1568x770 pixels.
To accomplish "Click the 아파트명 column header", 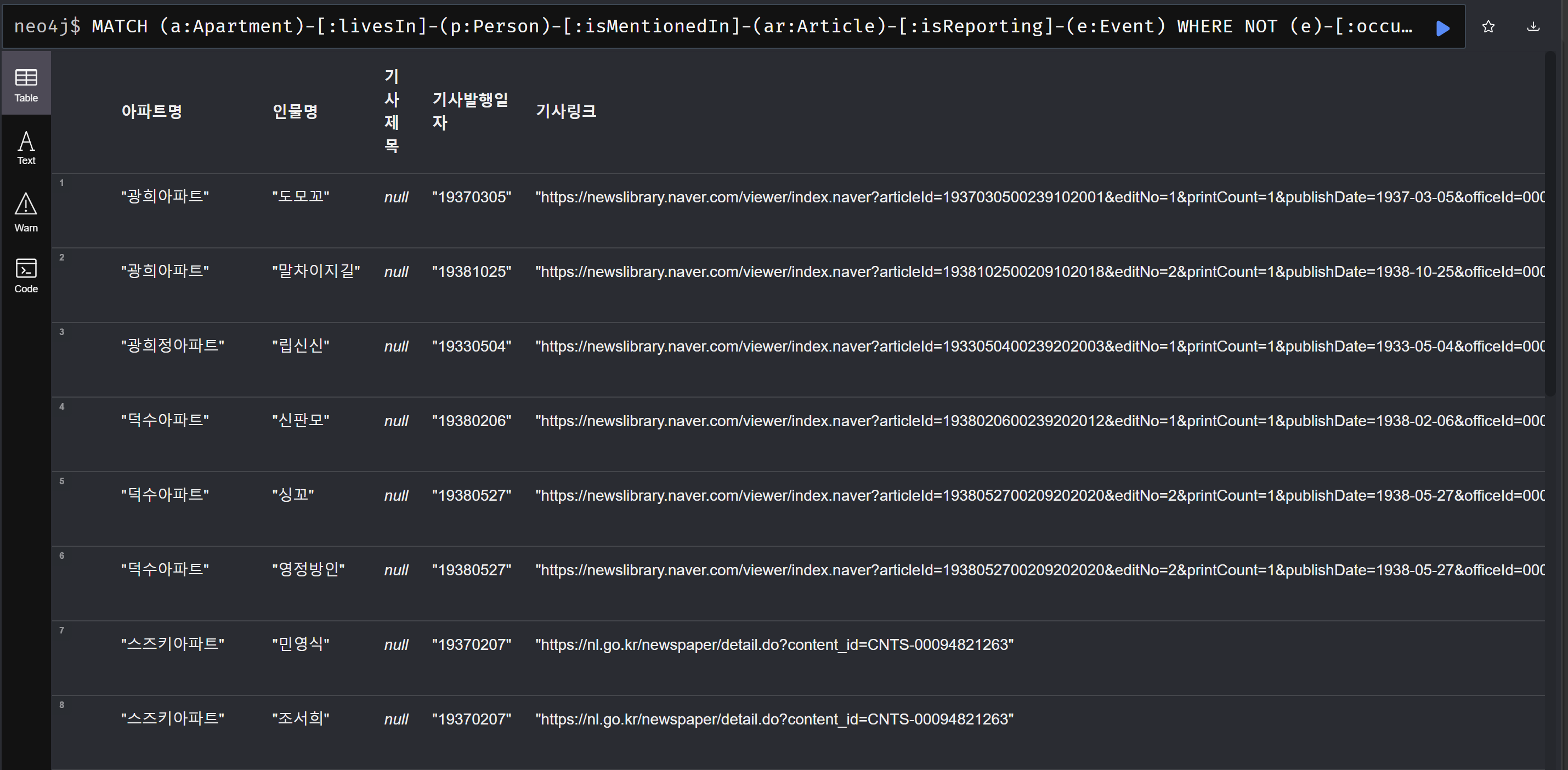I will click(x=151, y=111).
